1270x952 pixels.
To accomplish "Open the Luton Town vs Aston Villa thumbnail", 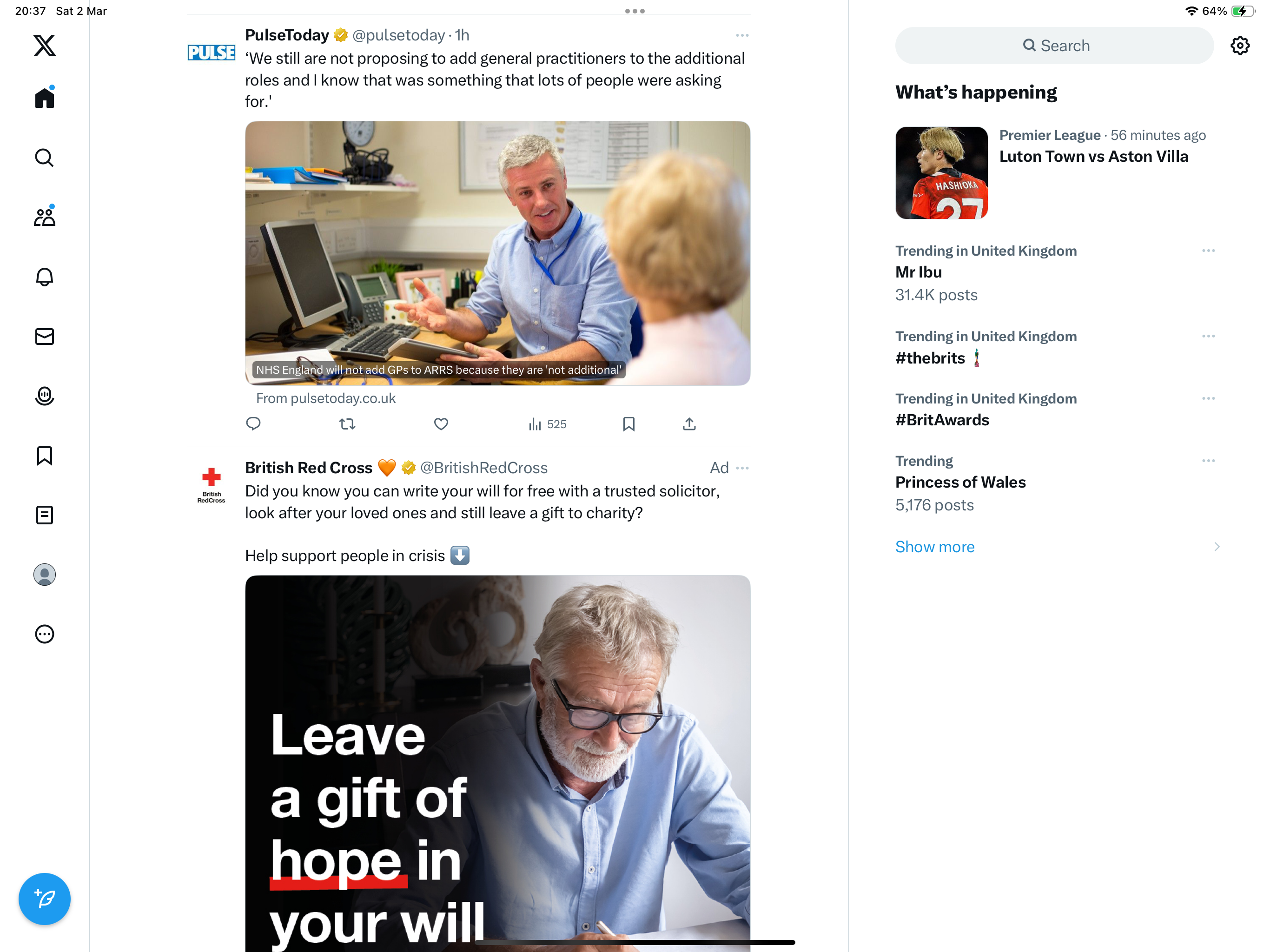I will point(941,173).
